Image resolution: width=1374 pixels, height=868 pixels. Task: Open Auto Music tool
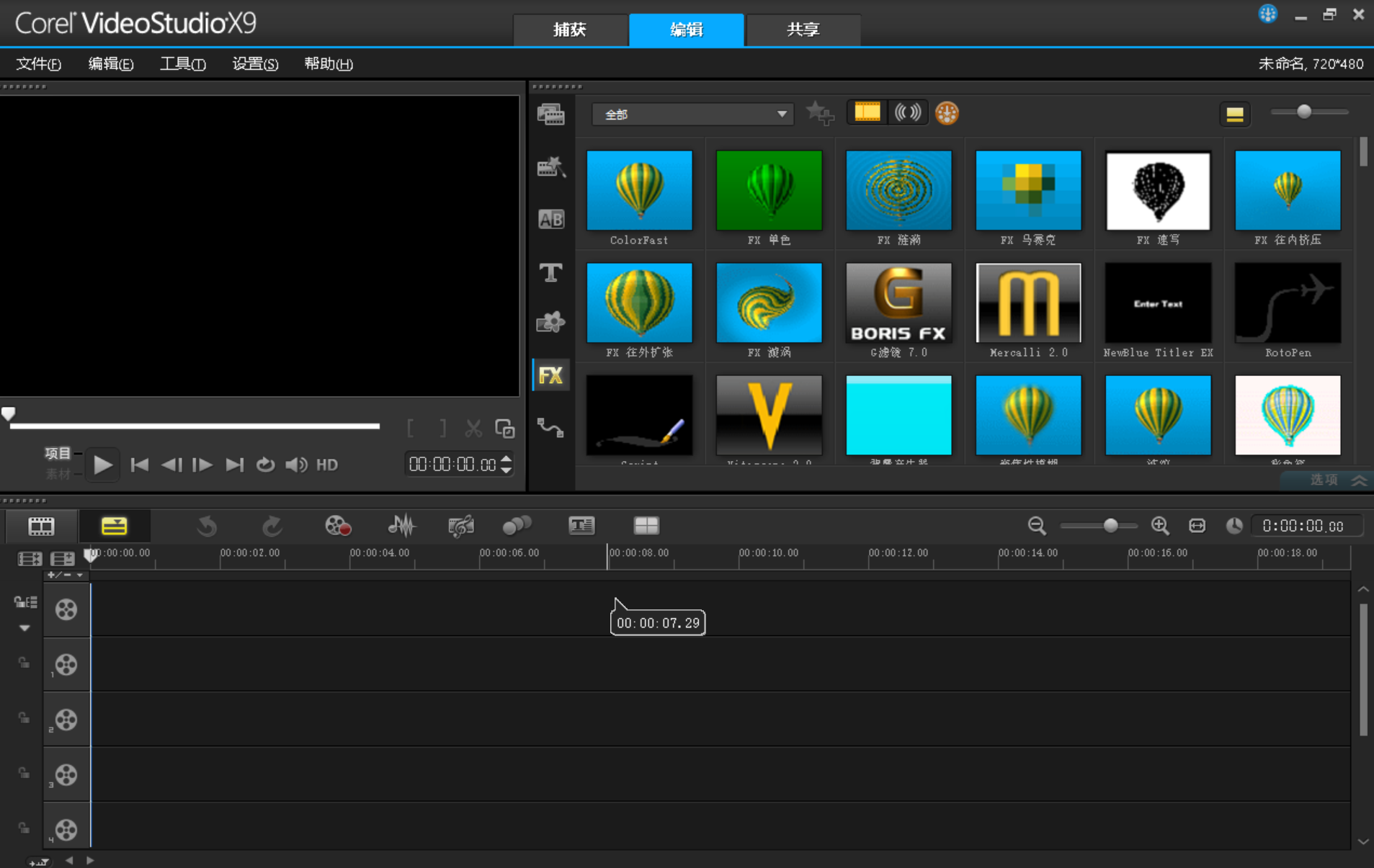click(x=461, y=526)
